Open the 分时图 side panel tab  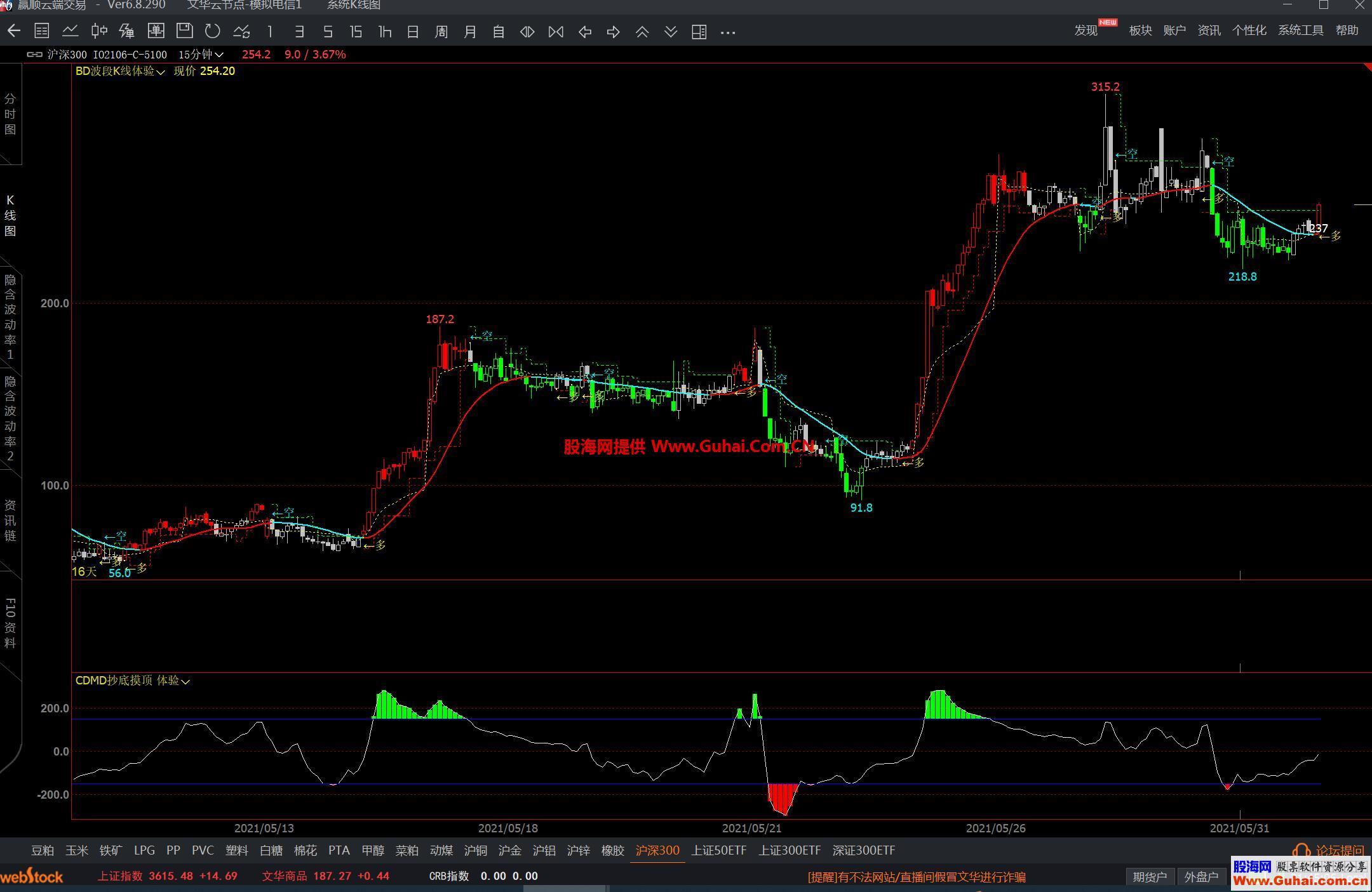point(10,114)
